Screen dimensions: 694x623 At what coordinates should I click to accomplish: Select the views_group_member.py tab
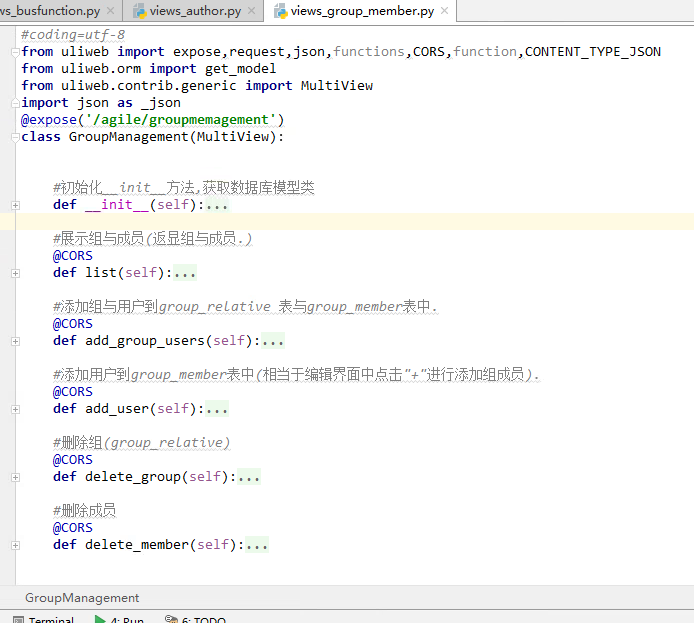[362, 11]
